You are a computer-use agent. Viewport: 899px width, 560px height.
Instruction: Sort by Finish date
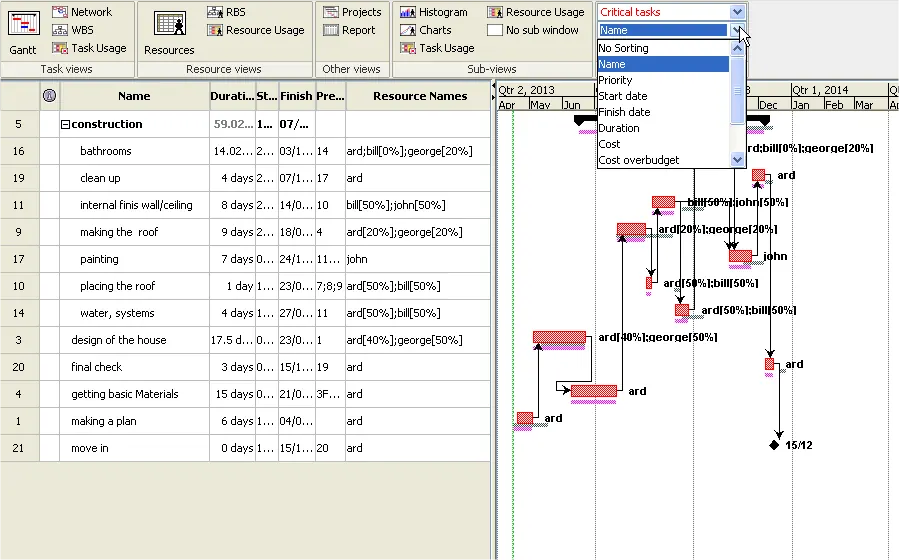point(663,112)
